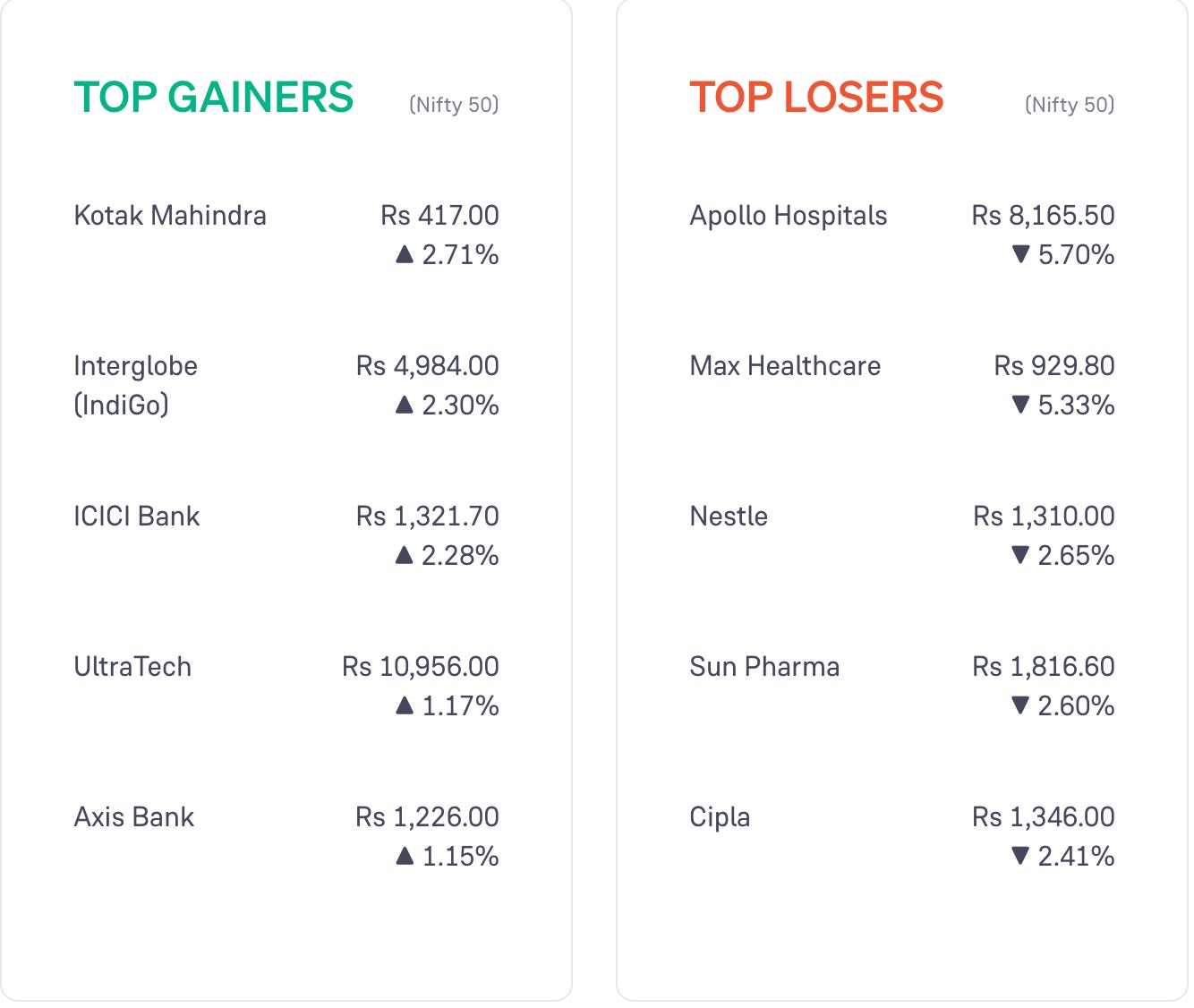
Task: Click the down arrow beside Apollo Hospitals 5.70%
Action: [x=1020, y=255]
